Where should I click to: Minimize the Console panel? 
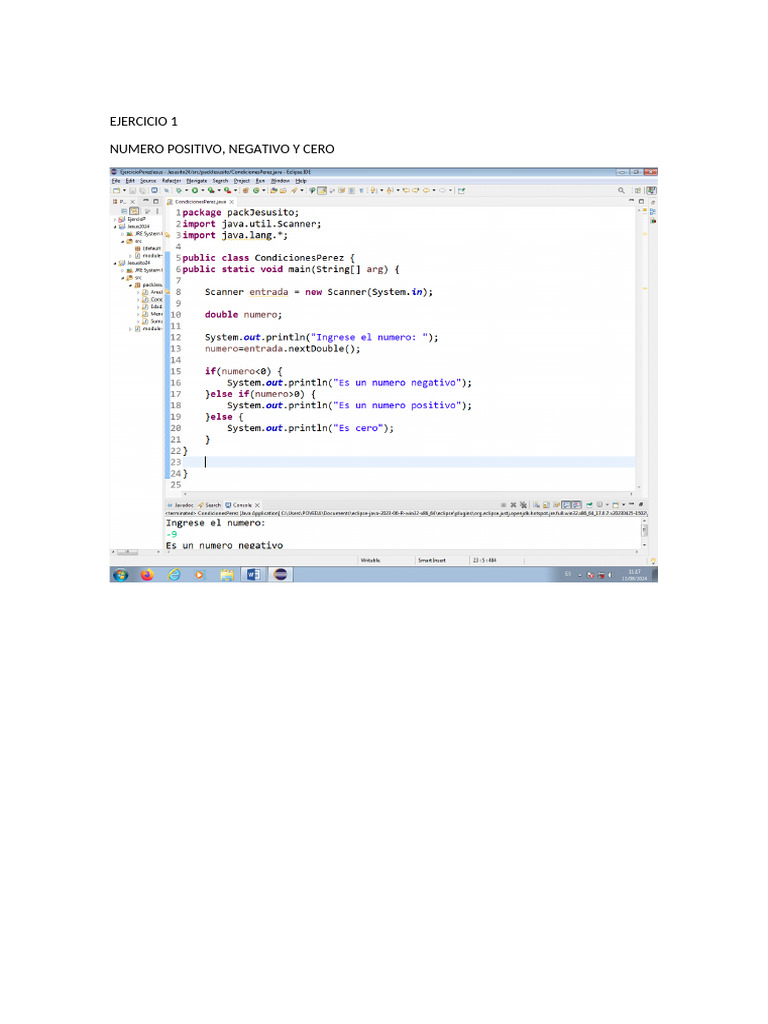click(x=632, y=504)
